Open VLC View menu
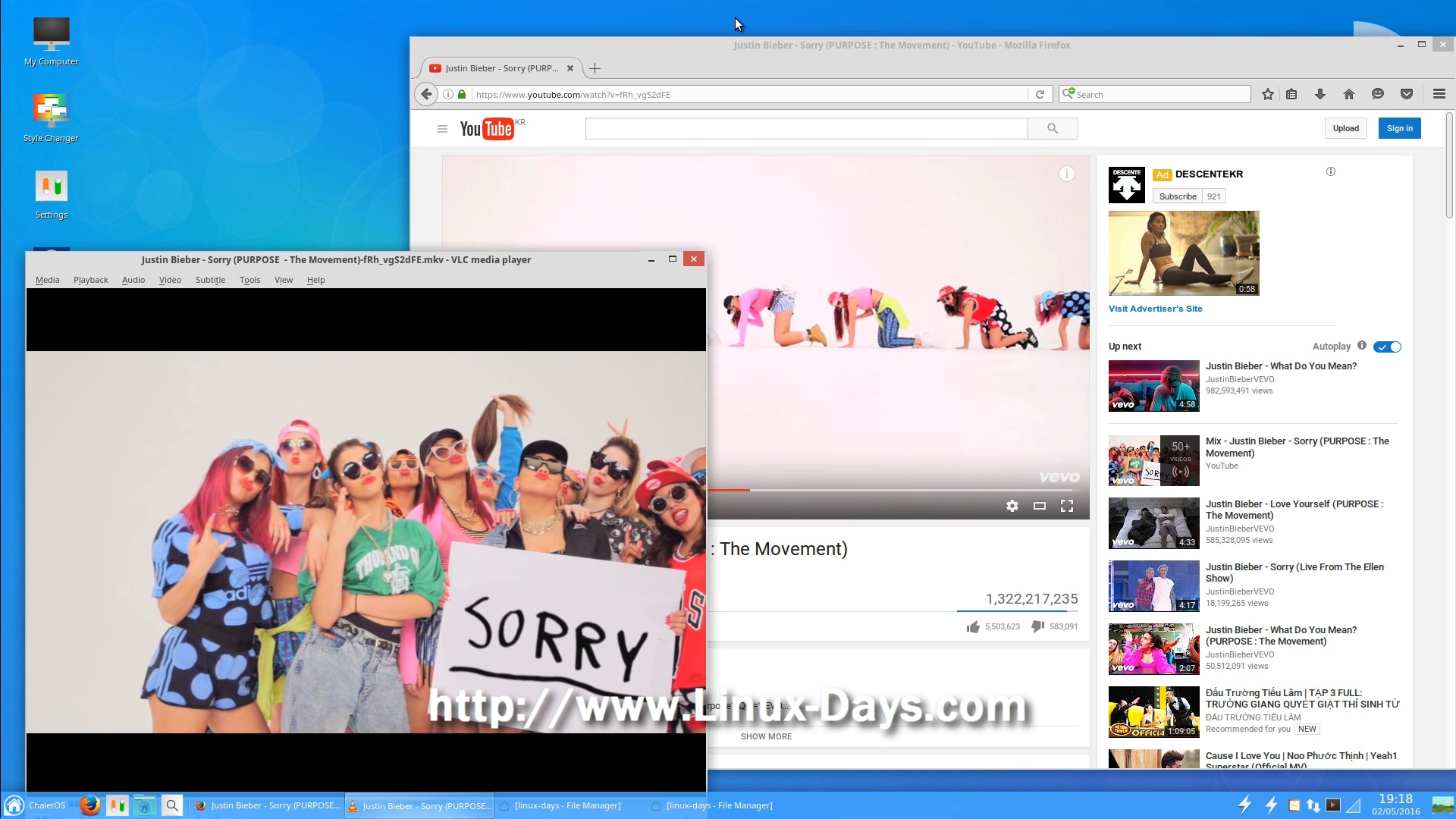 pyautogui.click(x=284, y=280)
